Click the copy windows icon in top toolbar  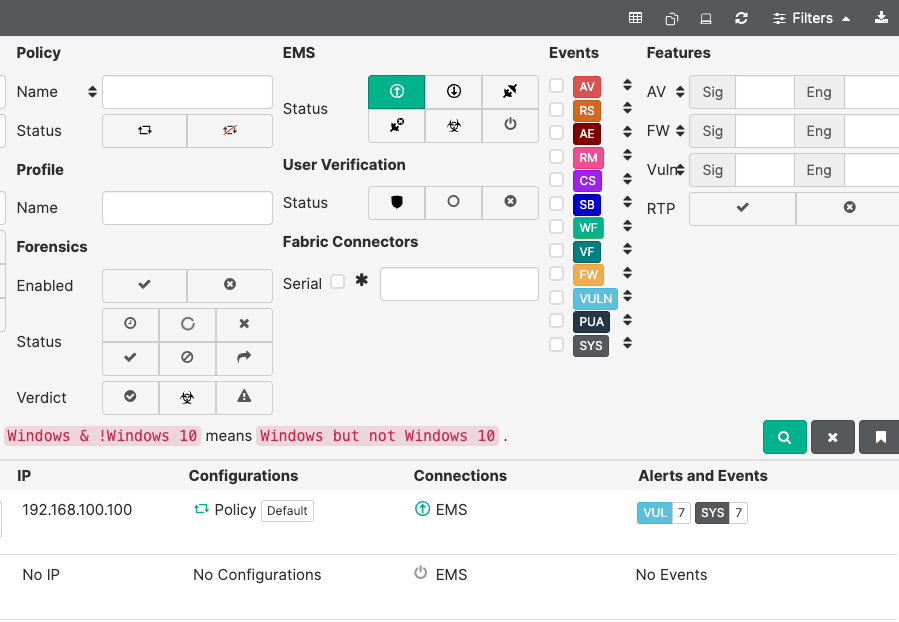671,19
